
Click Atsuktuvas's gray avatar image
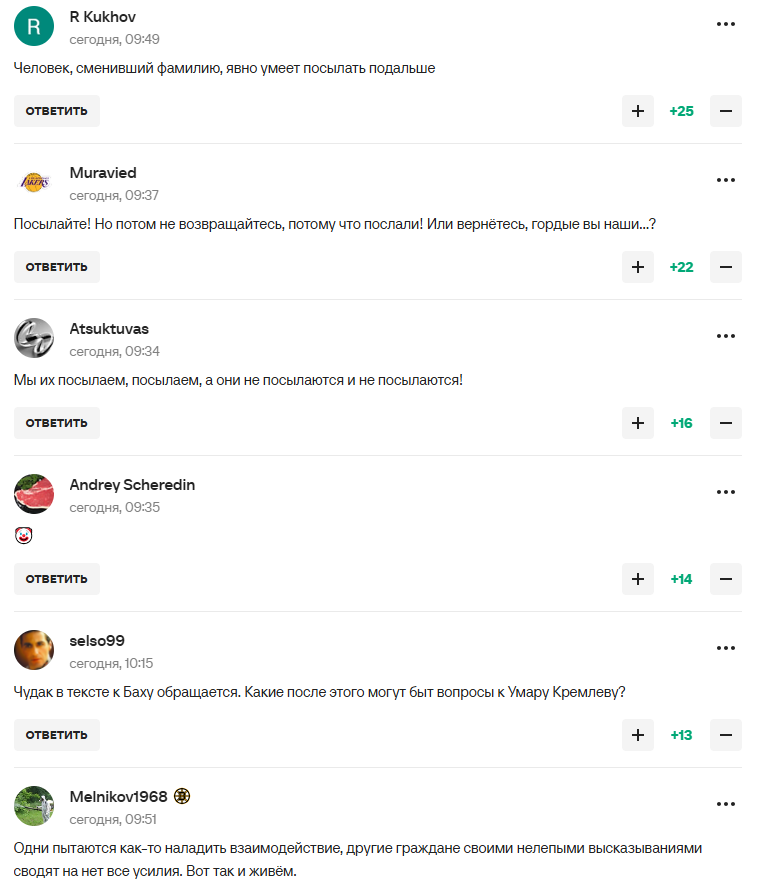pos(34,338)
